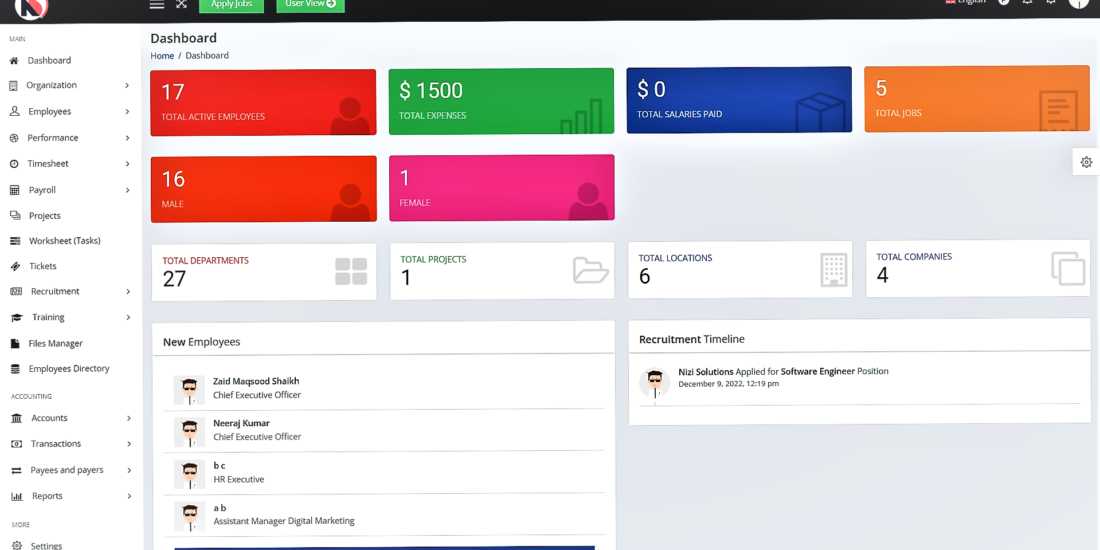
Task: Click the 6 Total Locations count
Action: click(644, 276)
